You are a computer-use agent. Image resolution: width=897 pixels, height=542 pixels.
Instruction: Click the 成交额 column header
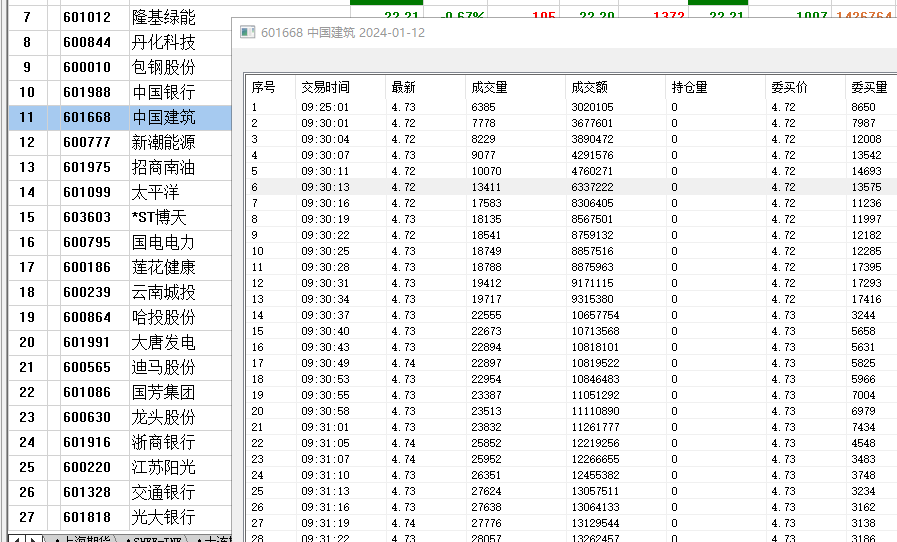click(x=589, y=88)
